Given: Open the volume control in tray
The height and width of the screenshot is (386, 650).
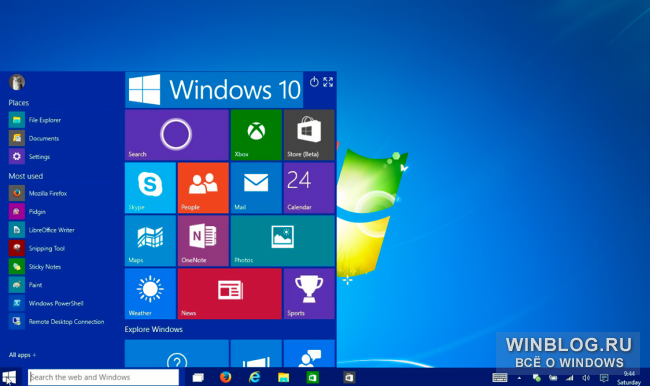Looking at the screenshot, I should pos(586,378).
